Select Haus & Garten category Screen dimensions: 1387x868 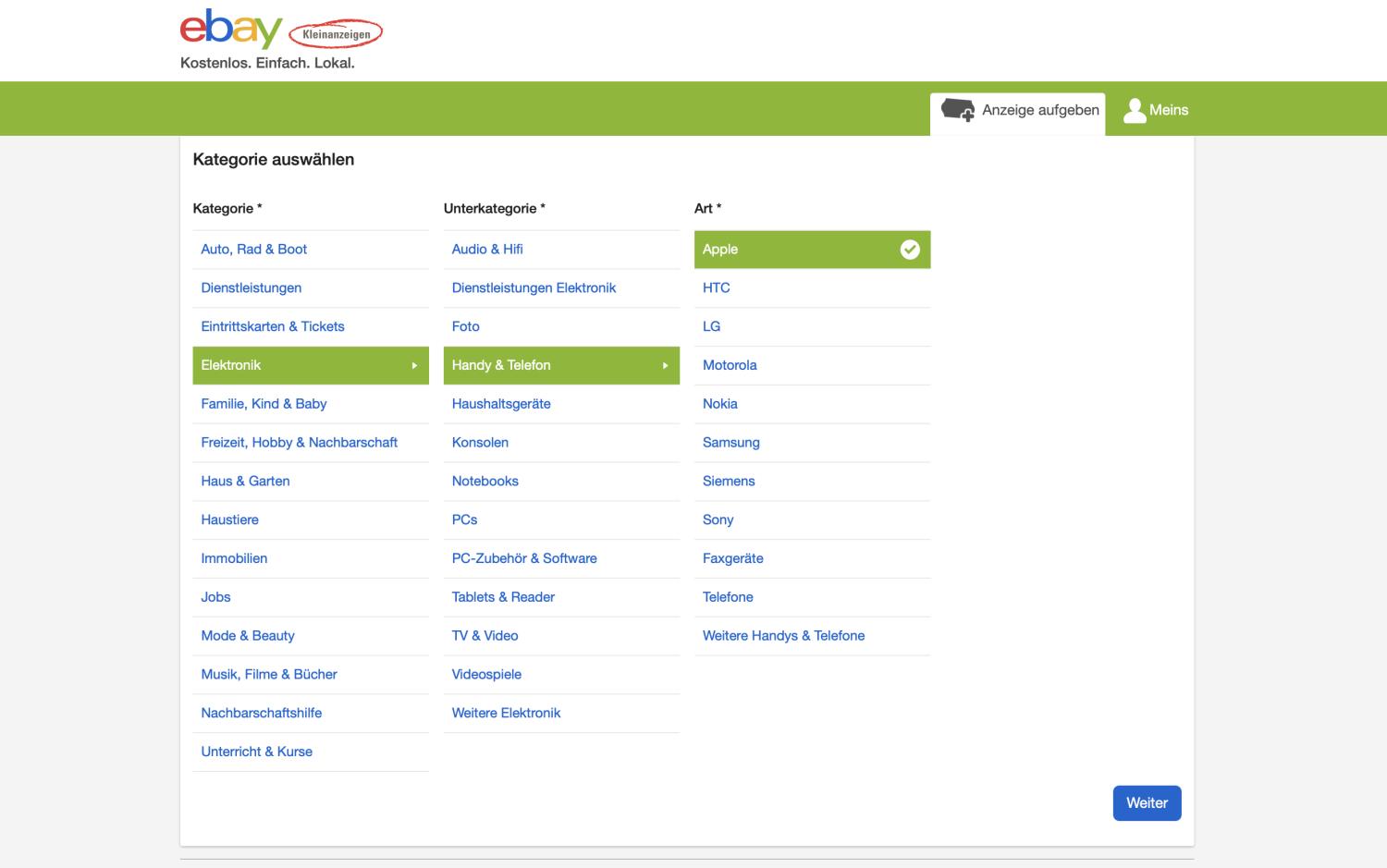pos(311,482)
